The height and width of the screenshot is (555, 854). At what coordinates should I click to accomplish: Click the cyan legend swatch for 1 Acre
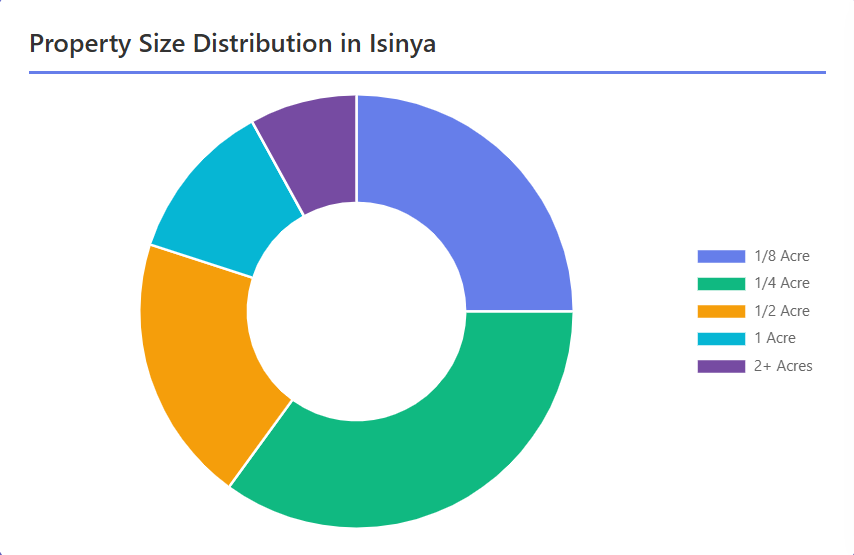click(x=721, y=338)
